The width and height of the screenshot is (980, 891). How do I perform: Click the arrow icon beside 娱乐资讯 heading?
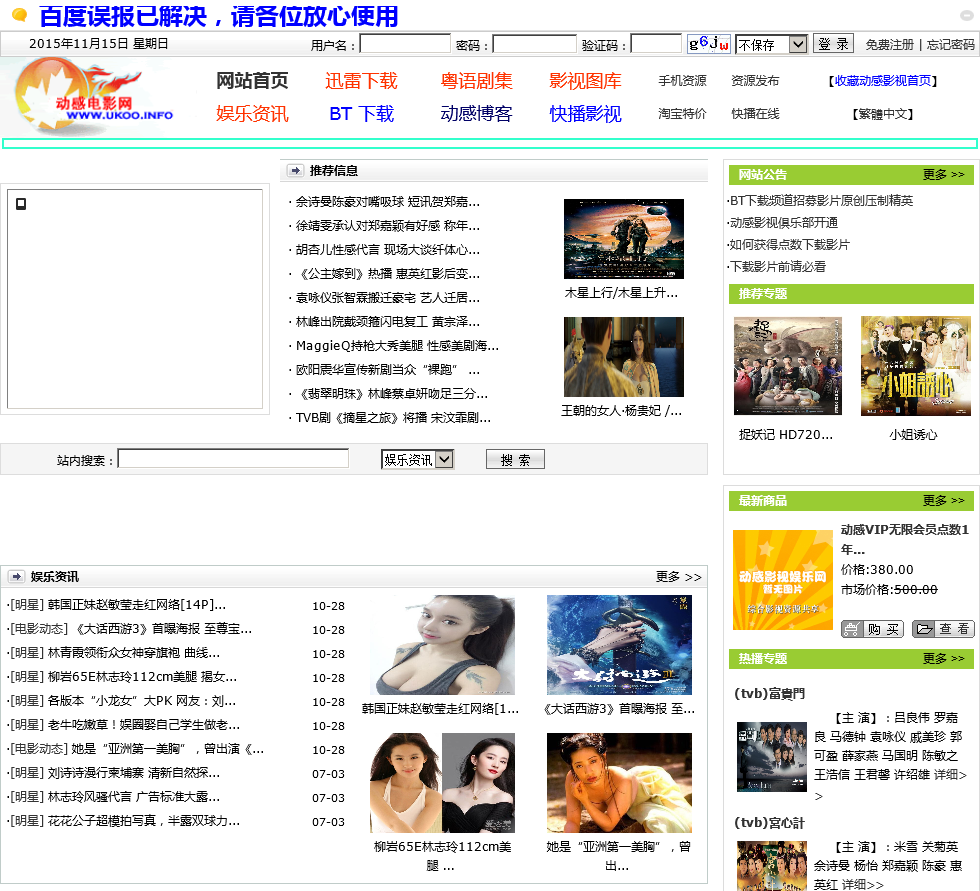[x=16, y=577]
